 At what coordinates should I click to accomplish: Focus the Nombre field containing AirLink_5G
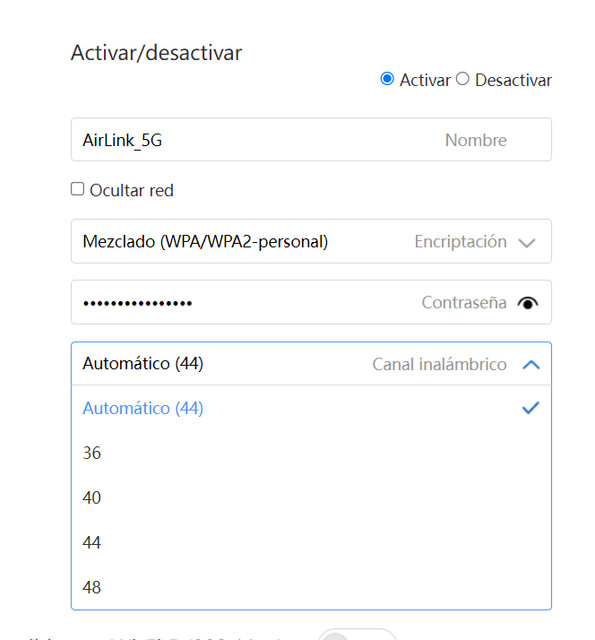[x=311, y=140]
